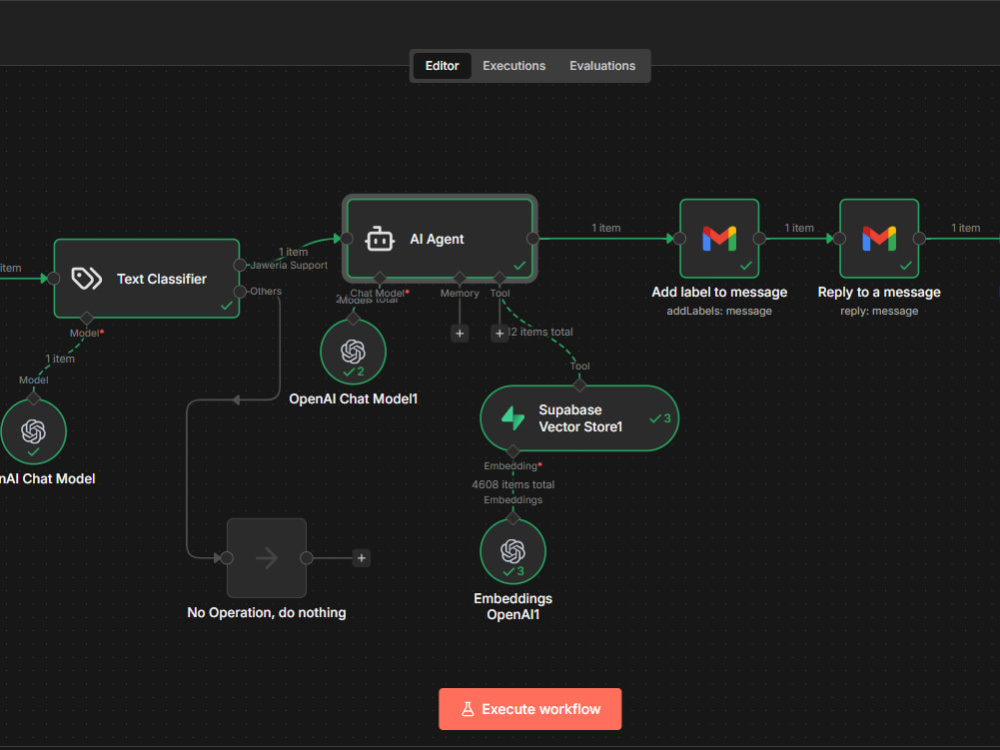Click the Text Classifier success checkmark
This screenshot has height=750, width=1000.
(226, 305)
